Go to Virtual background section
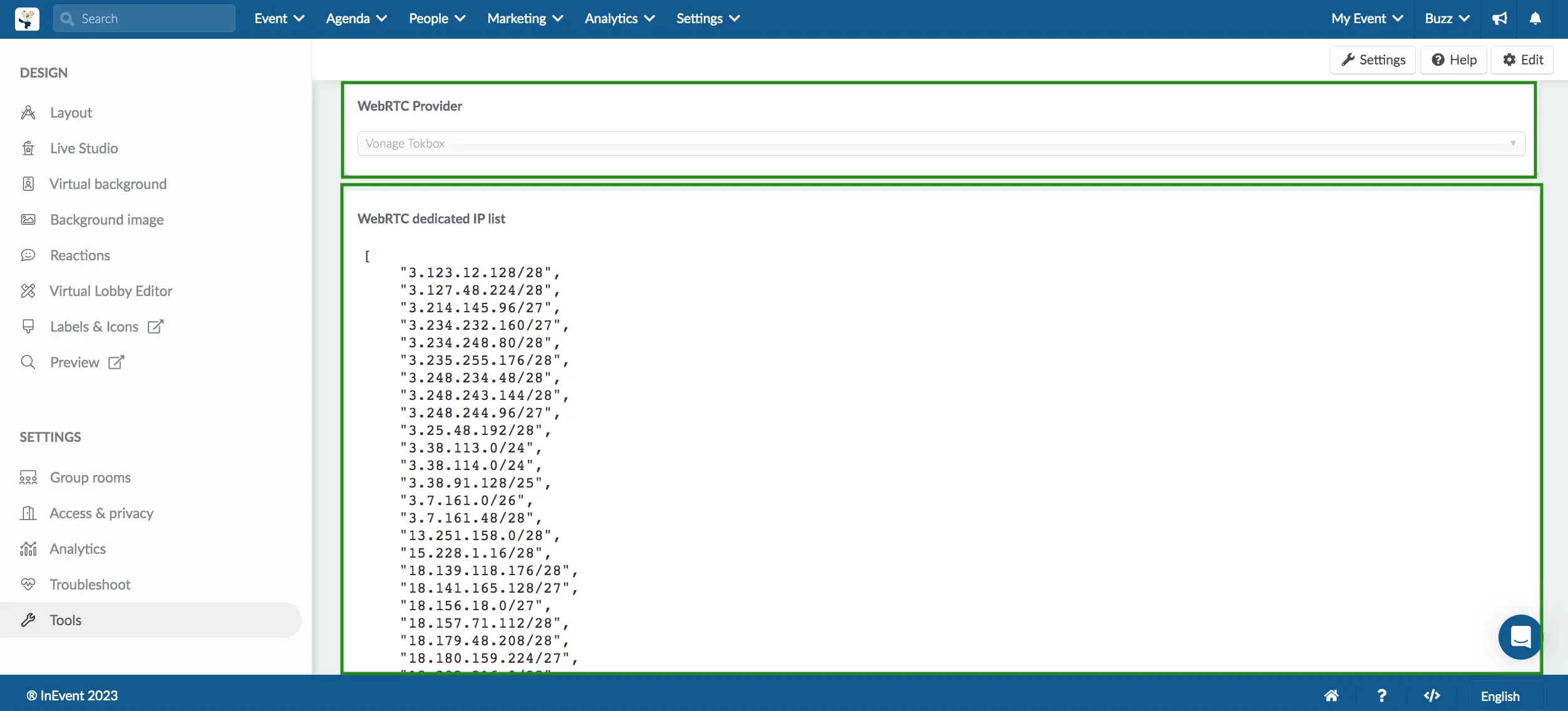Viewport: 1568px width, 711px height. coord(108,184)
